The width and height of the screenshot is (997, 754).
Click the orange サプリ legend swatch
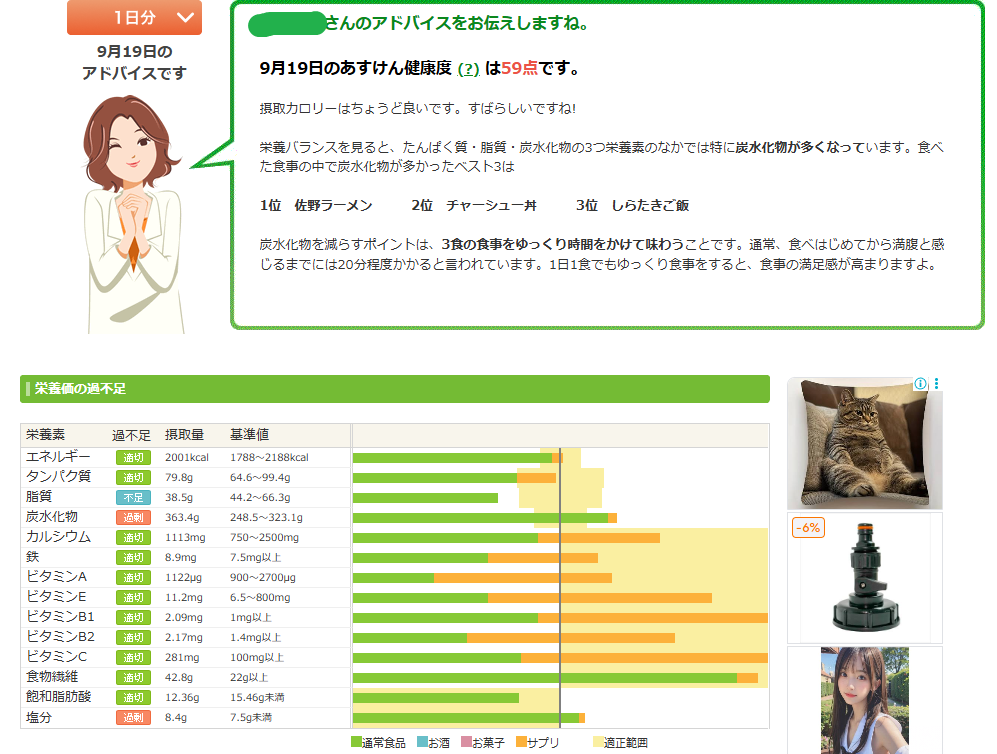coord(521,742)
